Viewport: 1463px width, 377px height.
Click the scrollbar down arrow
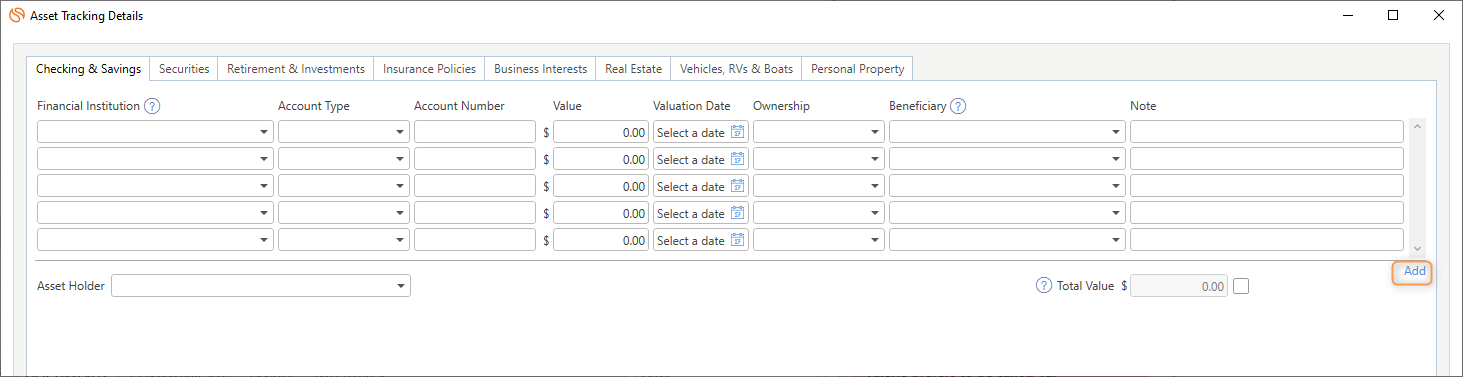(x=1417, y=247)
